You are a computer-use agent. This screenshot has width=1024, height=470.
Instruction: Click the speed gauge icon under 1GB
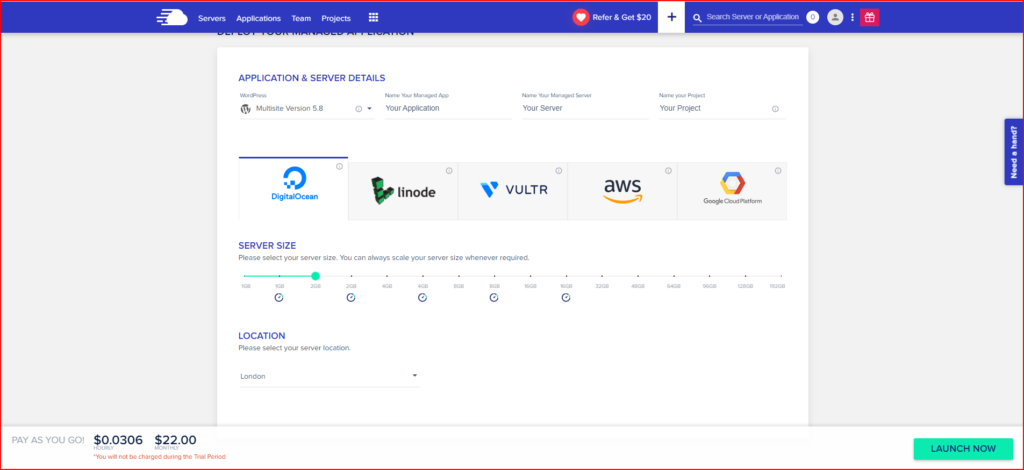click(279, 298)
